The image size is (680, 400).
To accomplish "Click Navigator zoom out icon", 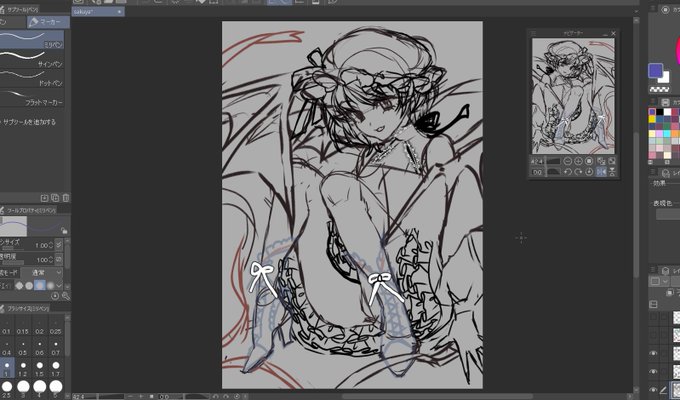I will (568, 161).
